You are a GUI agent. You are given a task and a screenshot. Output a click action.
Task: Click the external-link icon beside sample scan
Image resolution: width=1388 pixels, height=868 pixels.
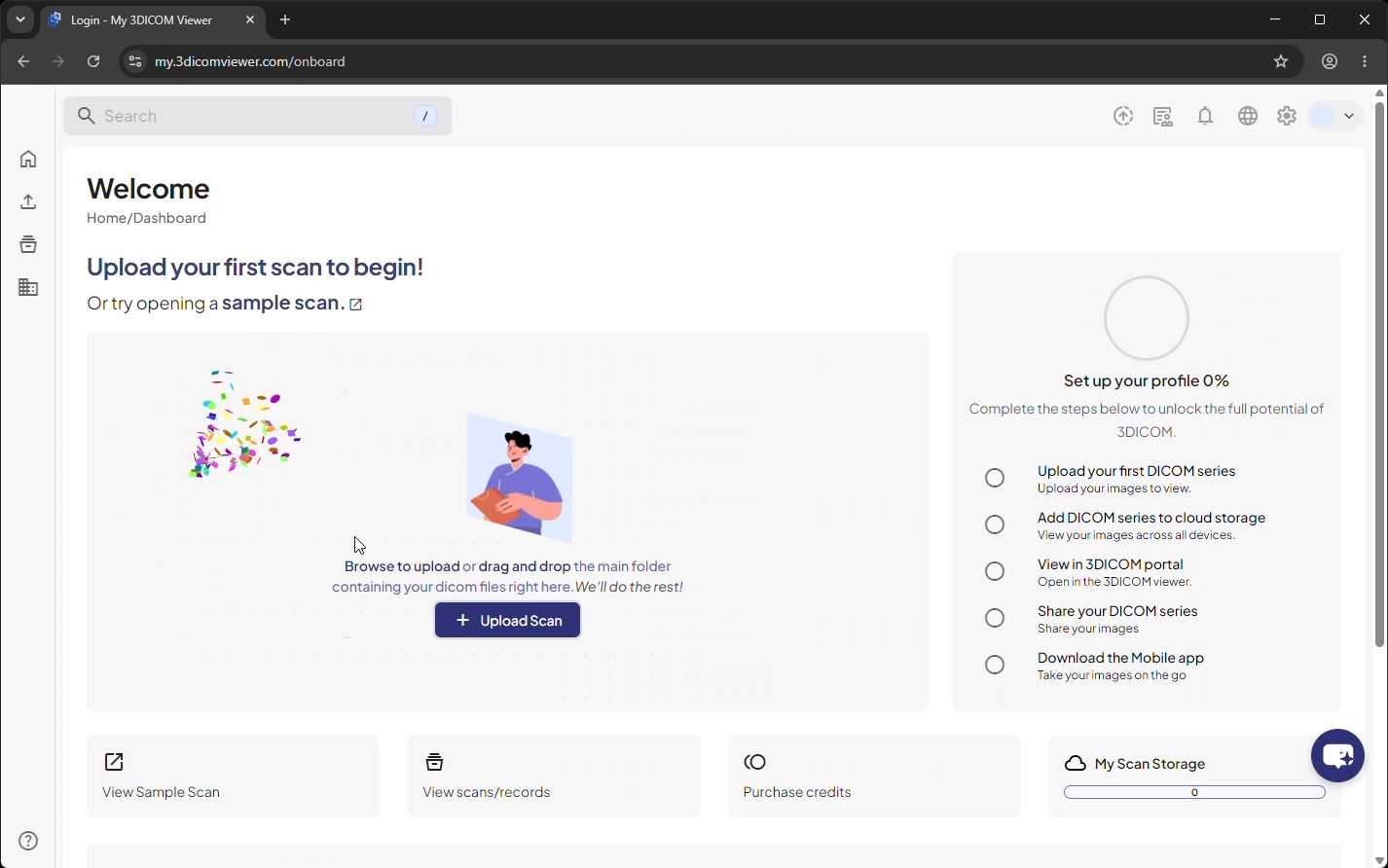pos(356,305)
